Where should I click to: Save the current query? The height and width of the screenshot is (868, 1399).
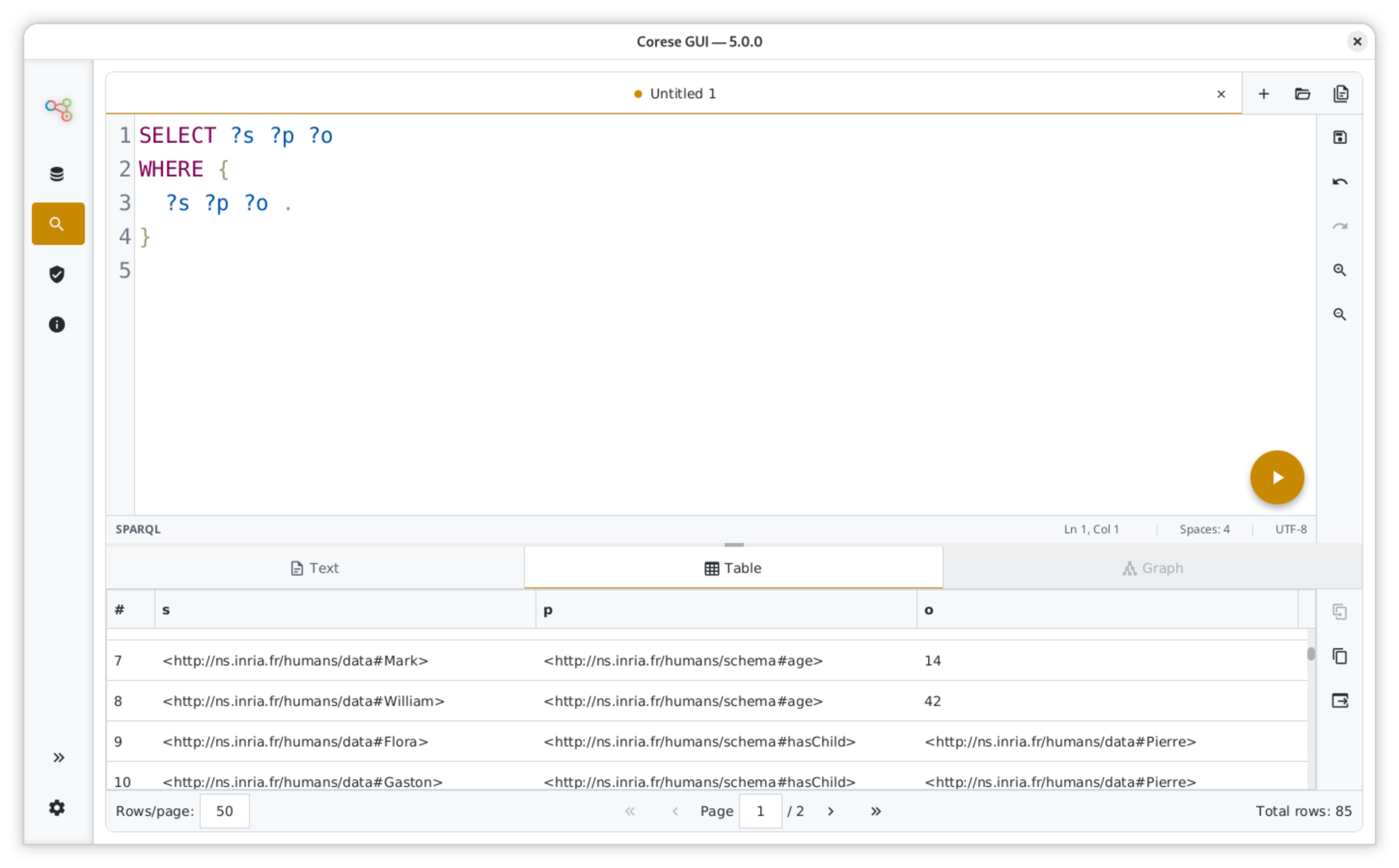click(1340, 136)
